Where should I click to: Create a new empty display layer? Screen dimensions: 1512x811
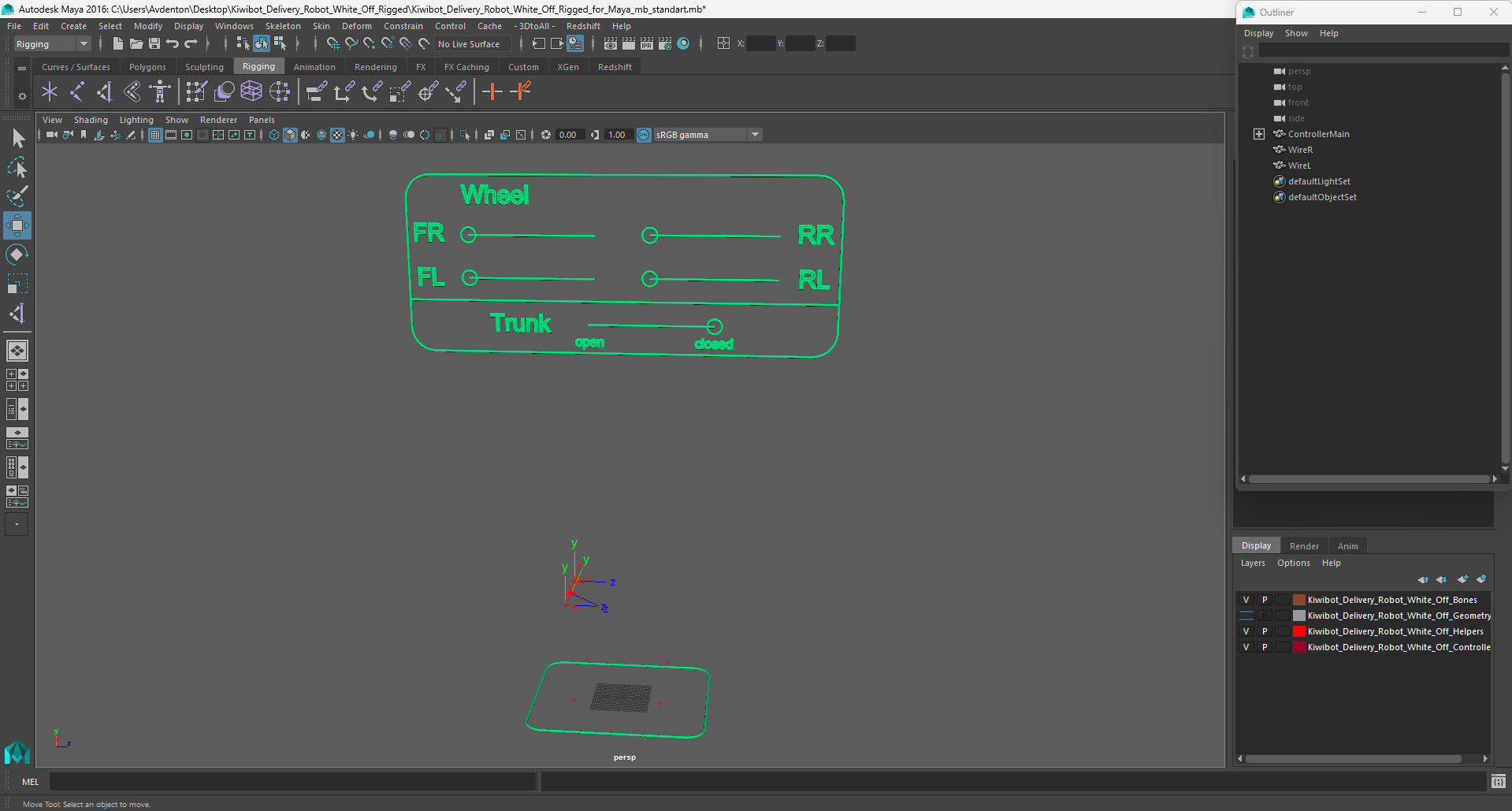(x=1462, y=579)
